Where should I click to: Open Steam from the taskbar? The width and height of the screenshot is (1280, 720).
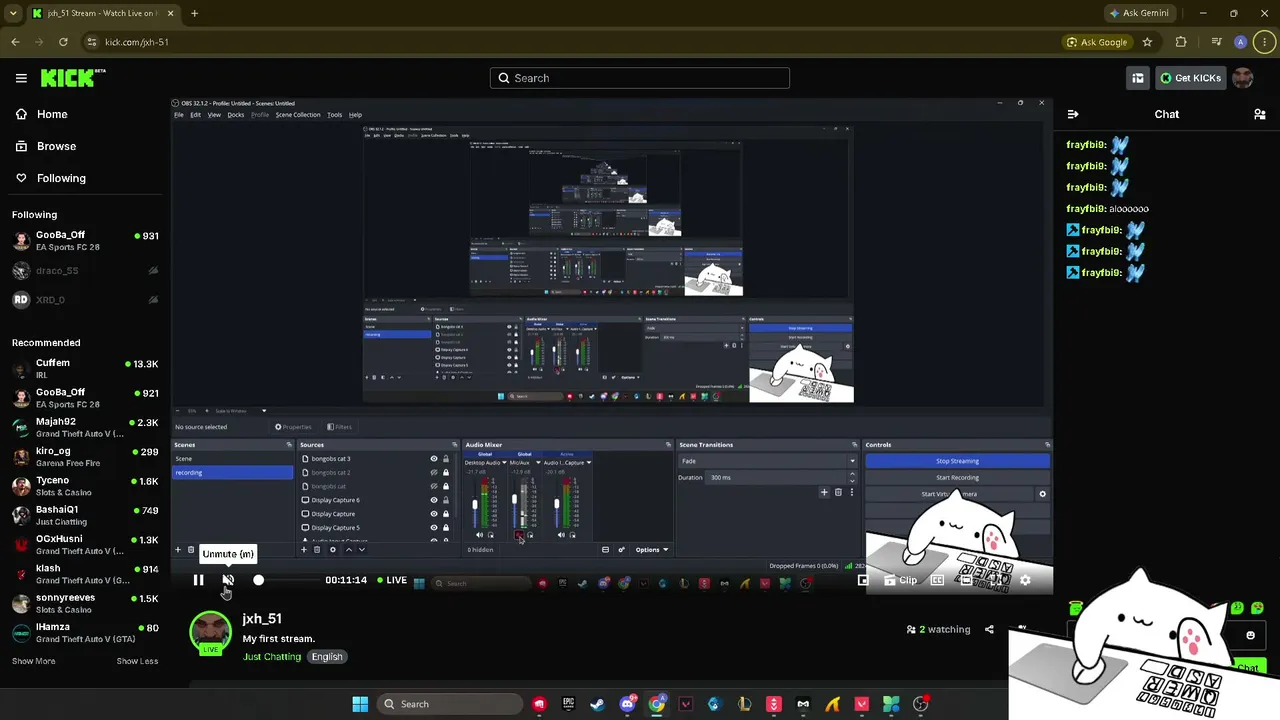pos(597,704)
